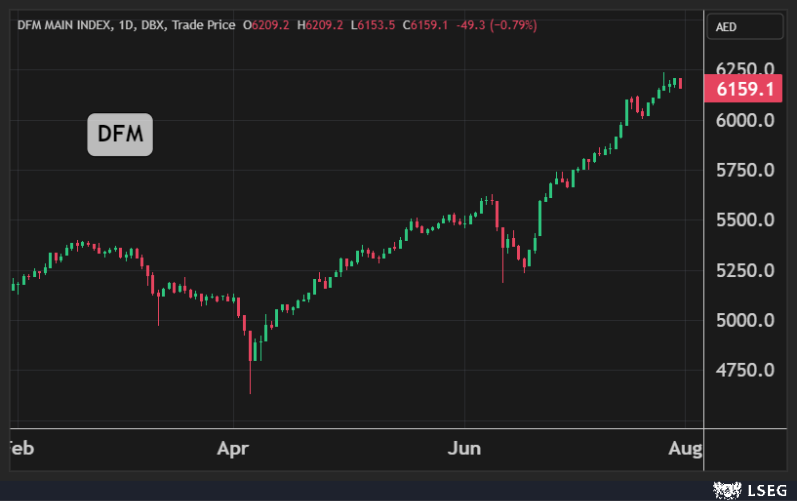Select the red 6159.1 current price label
797x501 pixels.
tap(745, 90)
